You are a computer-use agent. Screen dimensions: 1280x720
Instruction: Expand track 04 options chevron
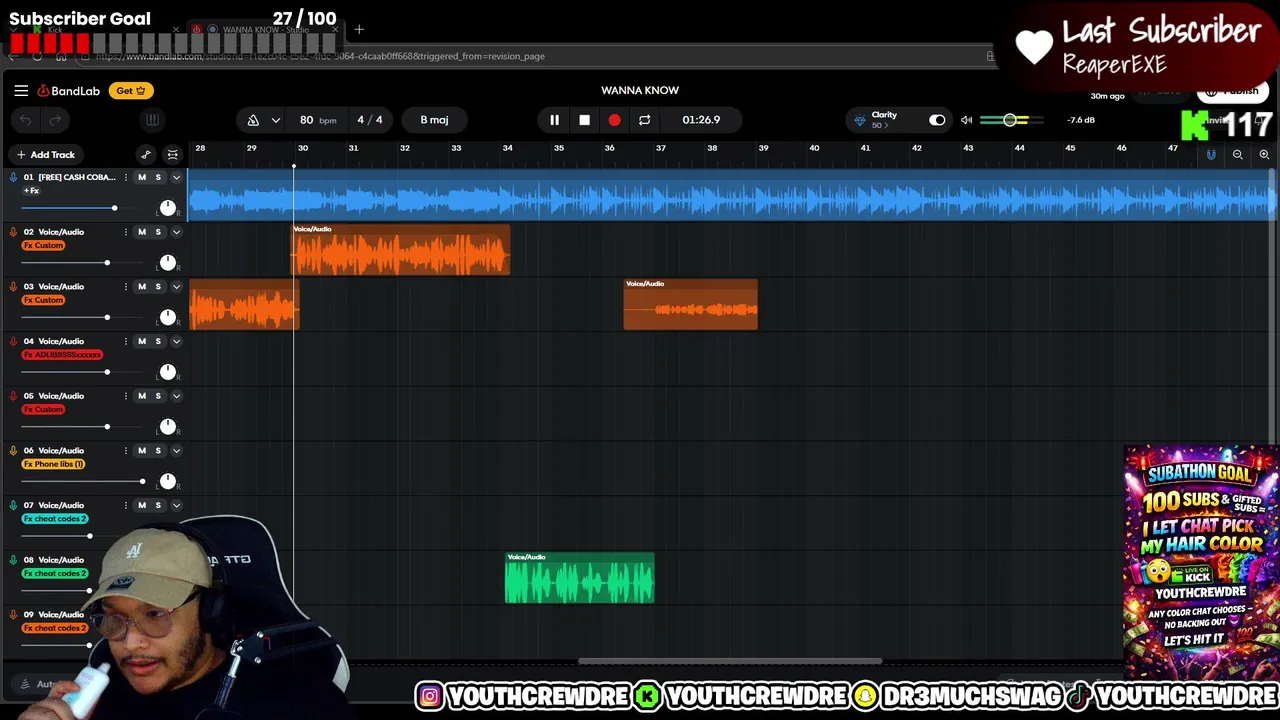point(176,341)
